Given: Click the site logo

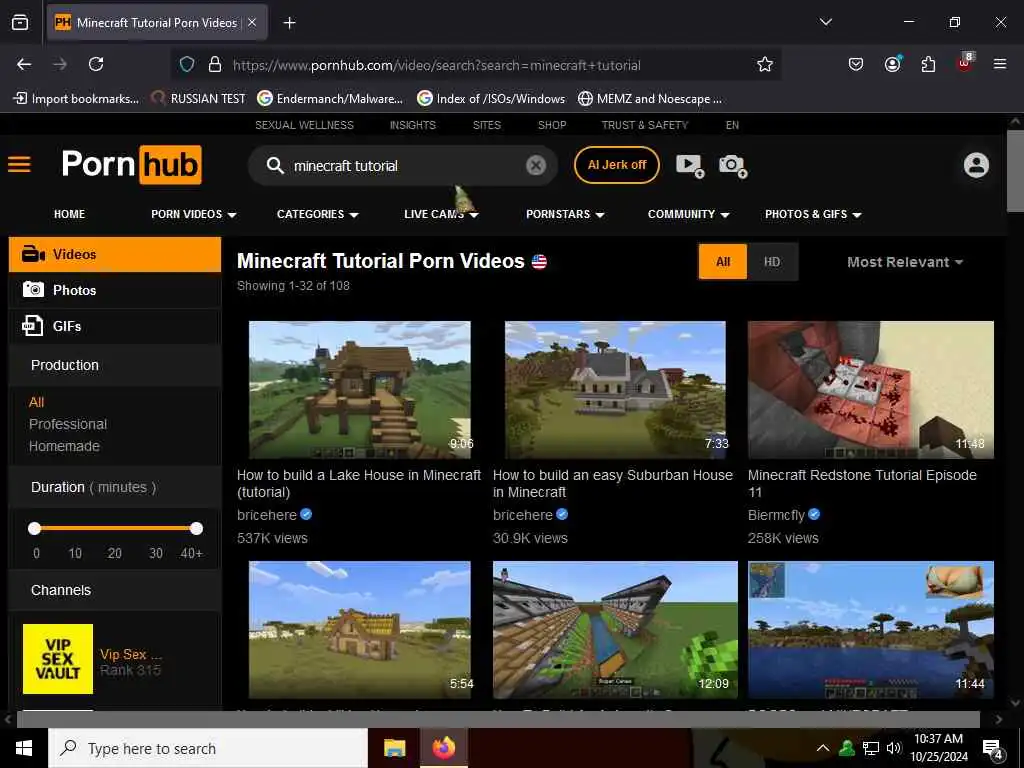Looking at the screenshot, I should tap(131, 165).
